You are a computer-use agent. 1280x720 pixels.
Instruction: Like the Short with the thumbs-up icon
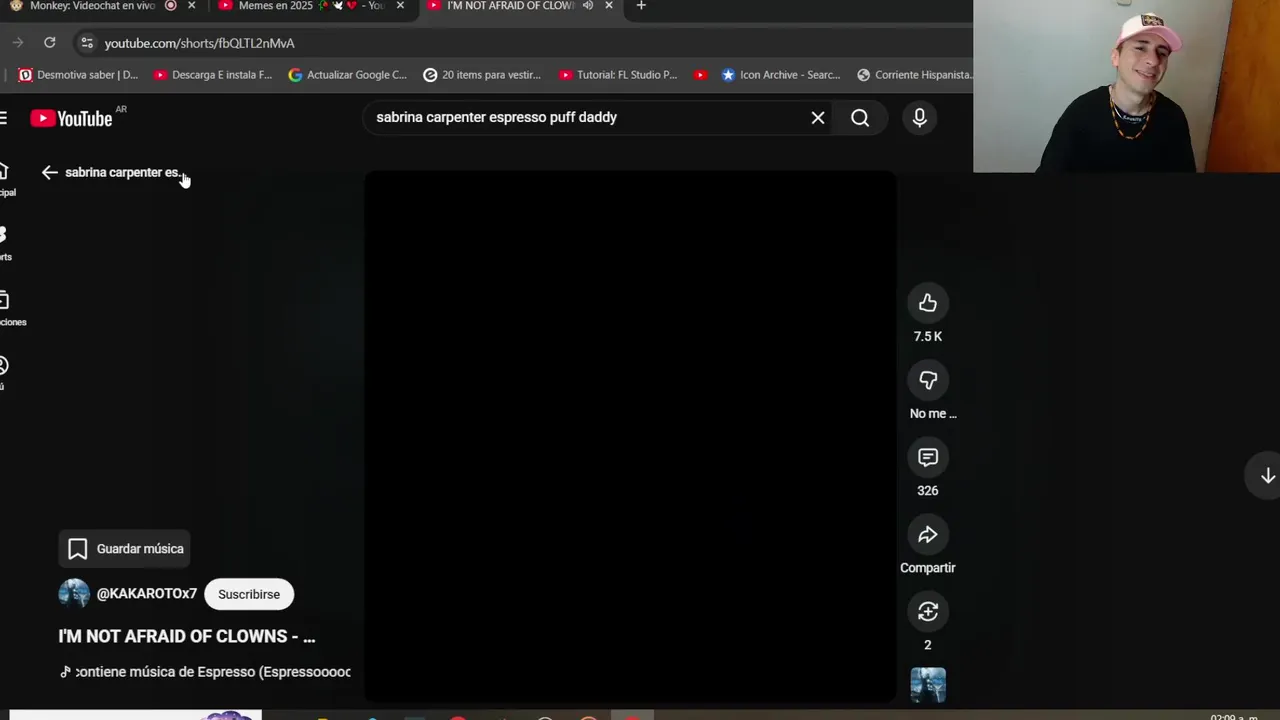click(928, 303)
